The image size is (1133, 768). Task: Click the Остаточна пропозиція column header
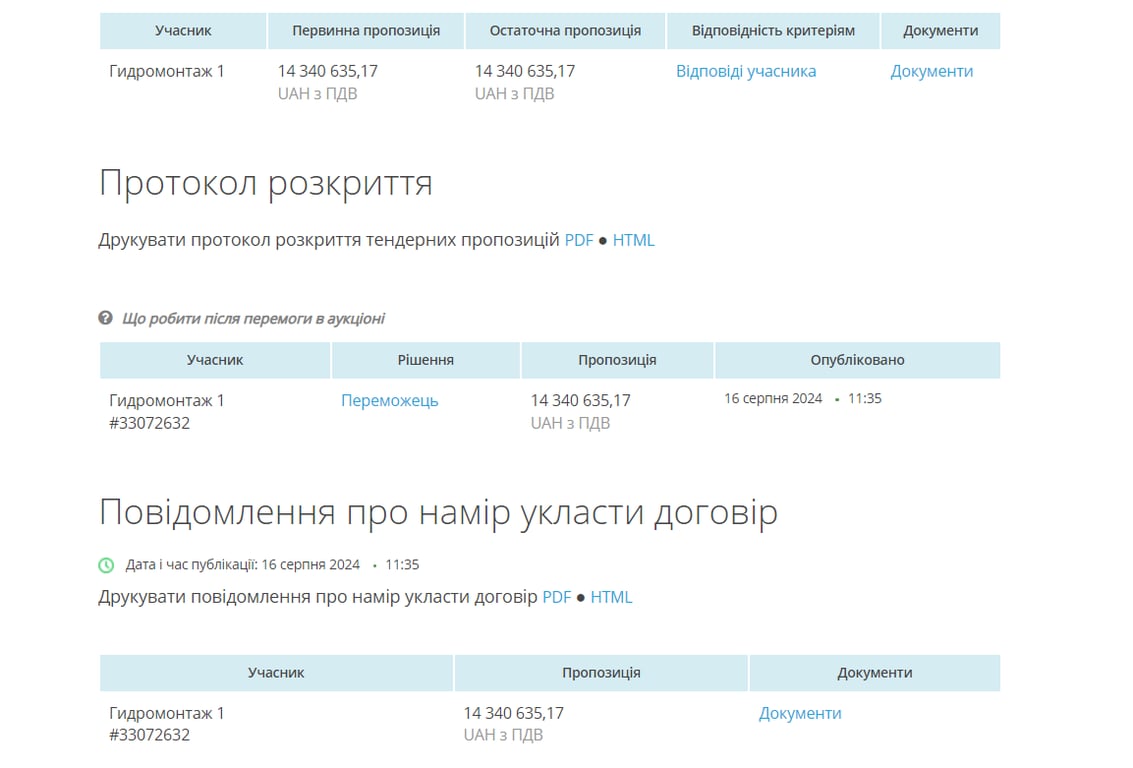pos(567,30)
